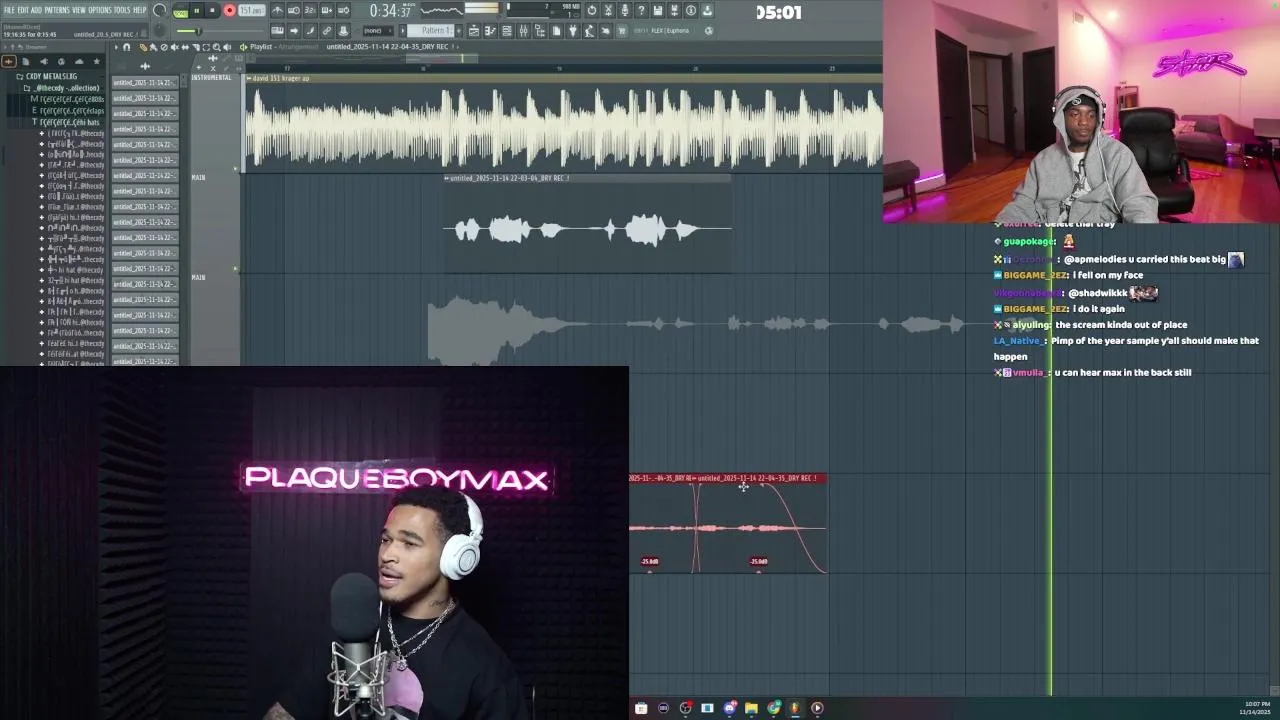The image size is (1280, 720).
Task: Open the FILE menu in FL Studio
Action: click(x=9, y=10)
